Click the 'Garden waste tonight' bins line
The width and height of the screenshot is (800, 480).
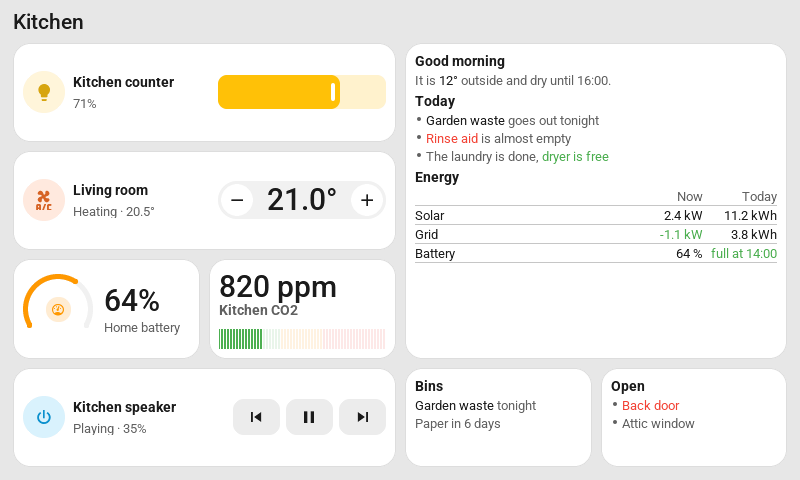(x=475, y=406)
